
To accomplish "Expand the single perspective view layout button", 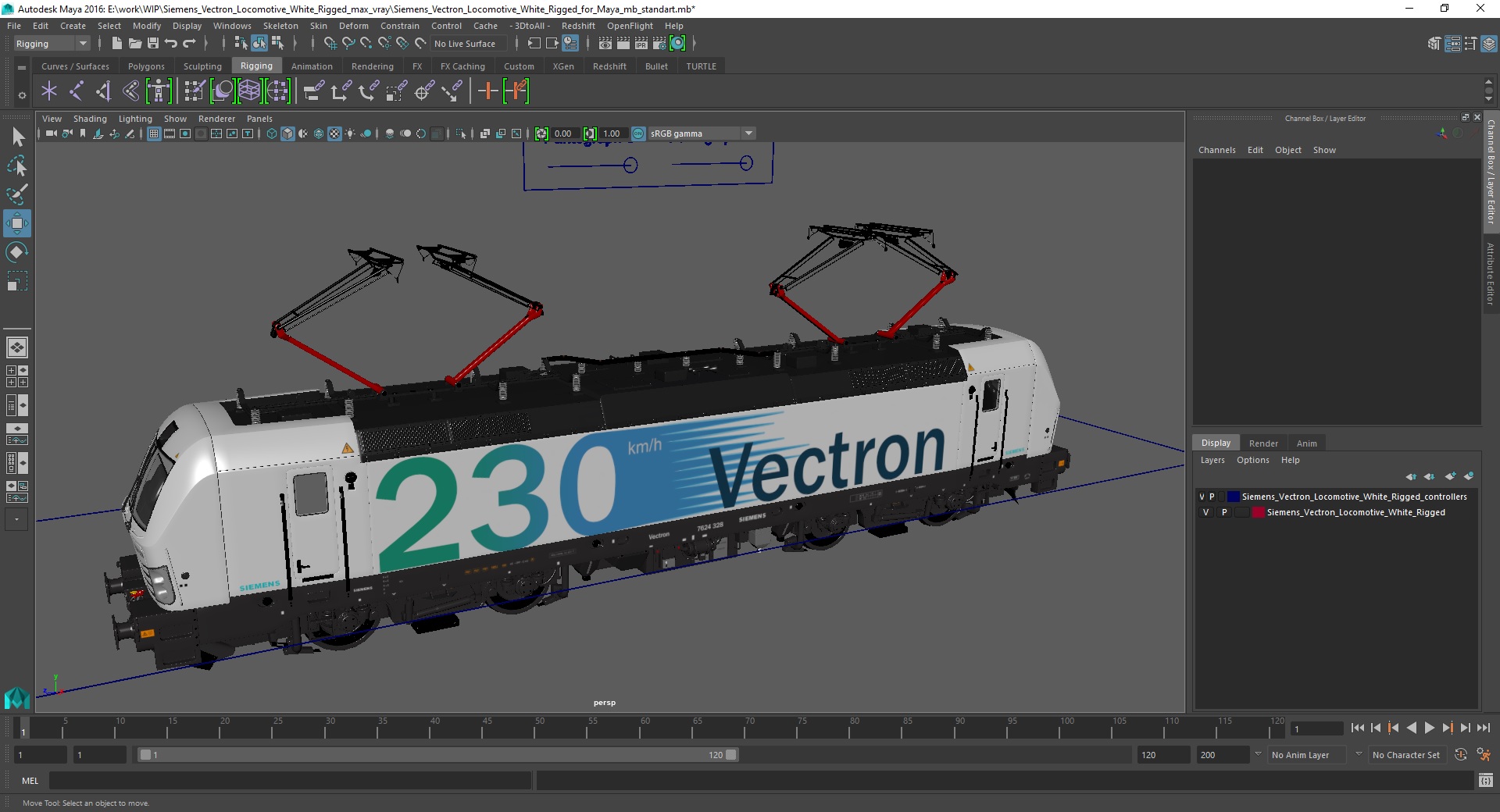I will (x=17, y=347).
